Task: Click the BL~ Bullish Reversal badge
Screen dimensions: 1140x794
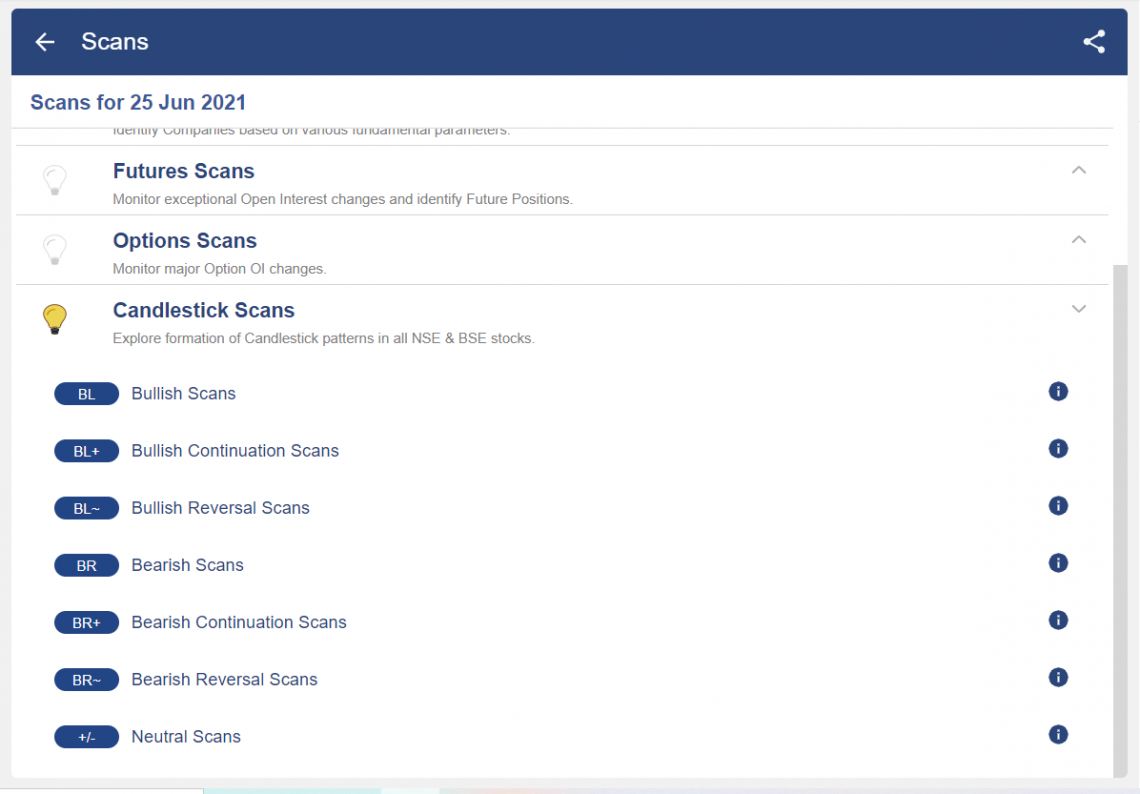Action: pos(86,508)
